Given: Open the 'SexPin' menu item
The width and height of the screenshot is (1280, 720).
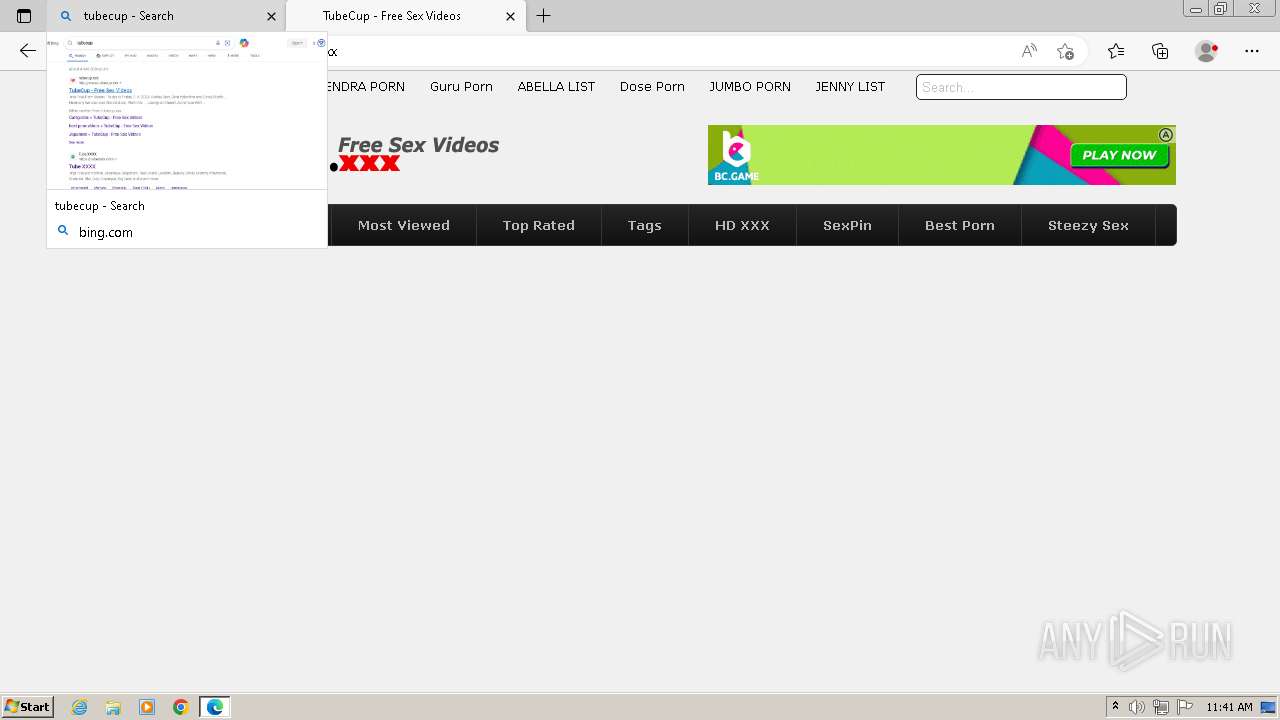Looking at the screenshot, I should tap(847, 225).
